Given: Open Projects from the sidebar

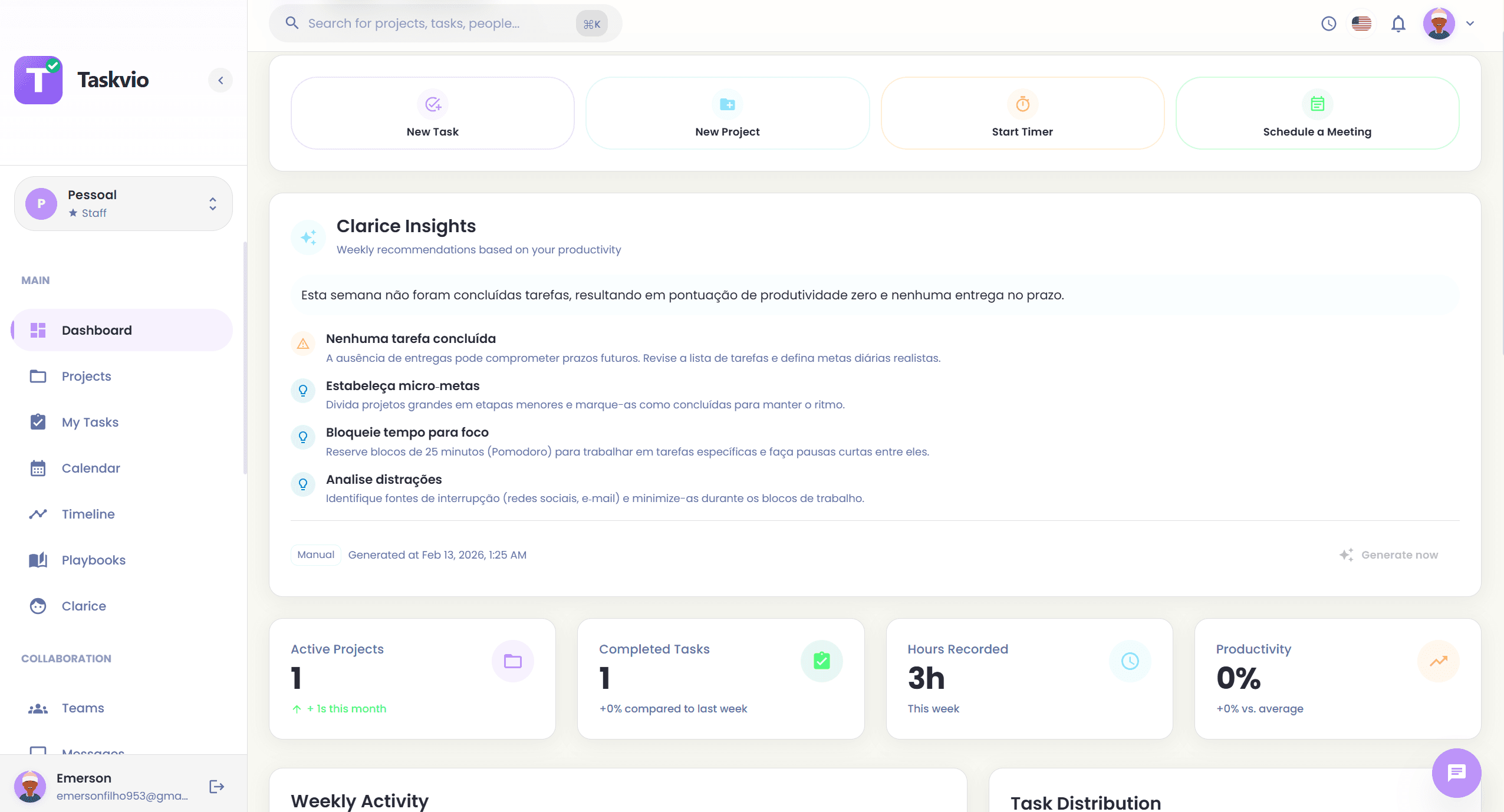Looking at the screenshot, I should point(86,376).
